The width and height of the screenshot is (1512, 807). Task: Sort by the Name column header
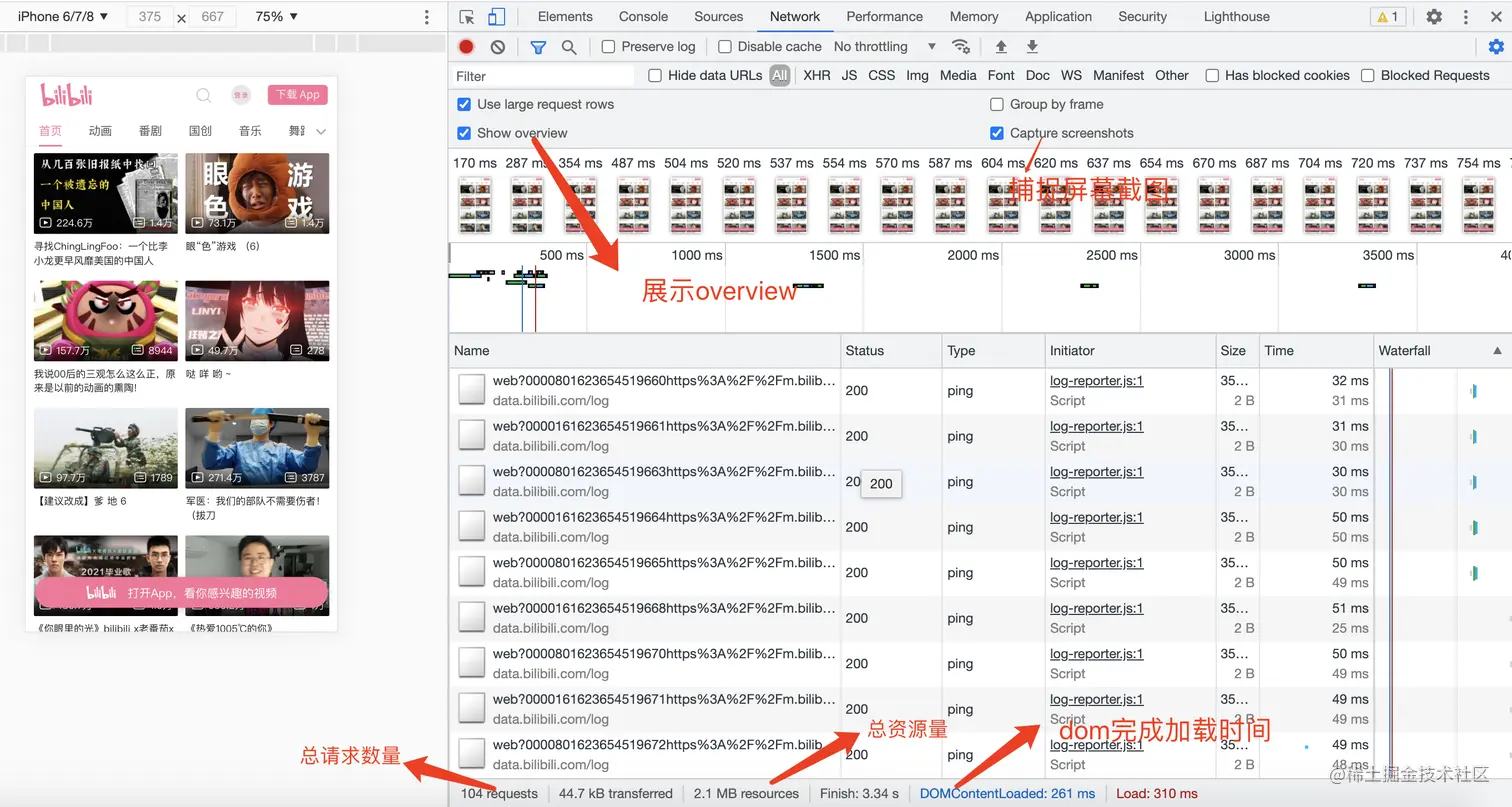tap(645, 351)
